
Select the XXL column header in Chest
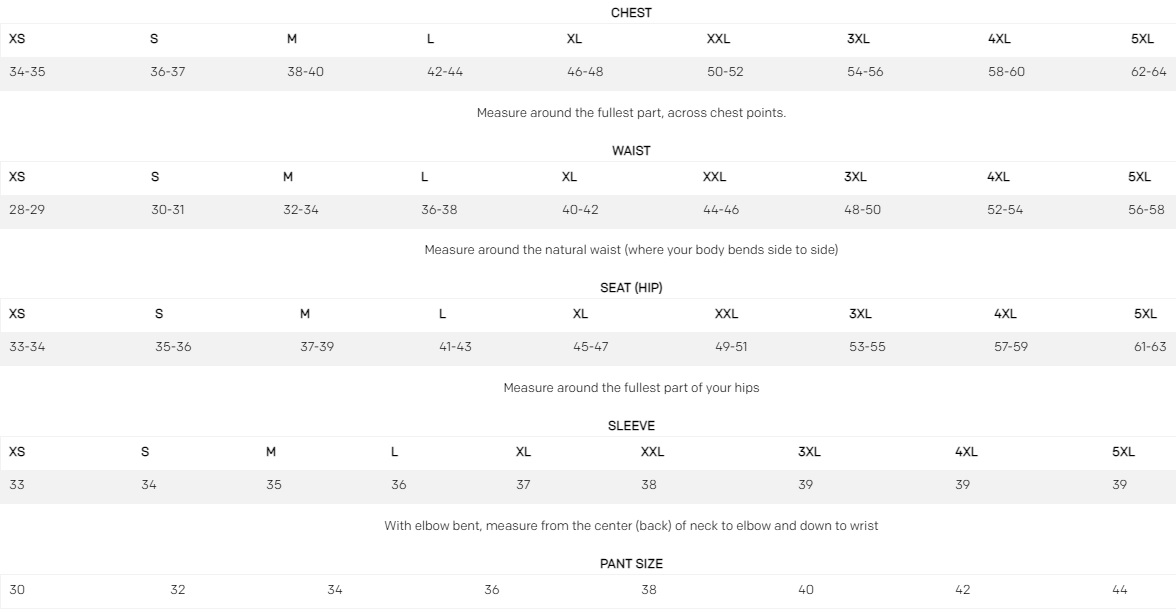(x=718, y=39)
